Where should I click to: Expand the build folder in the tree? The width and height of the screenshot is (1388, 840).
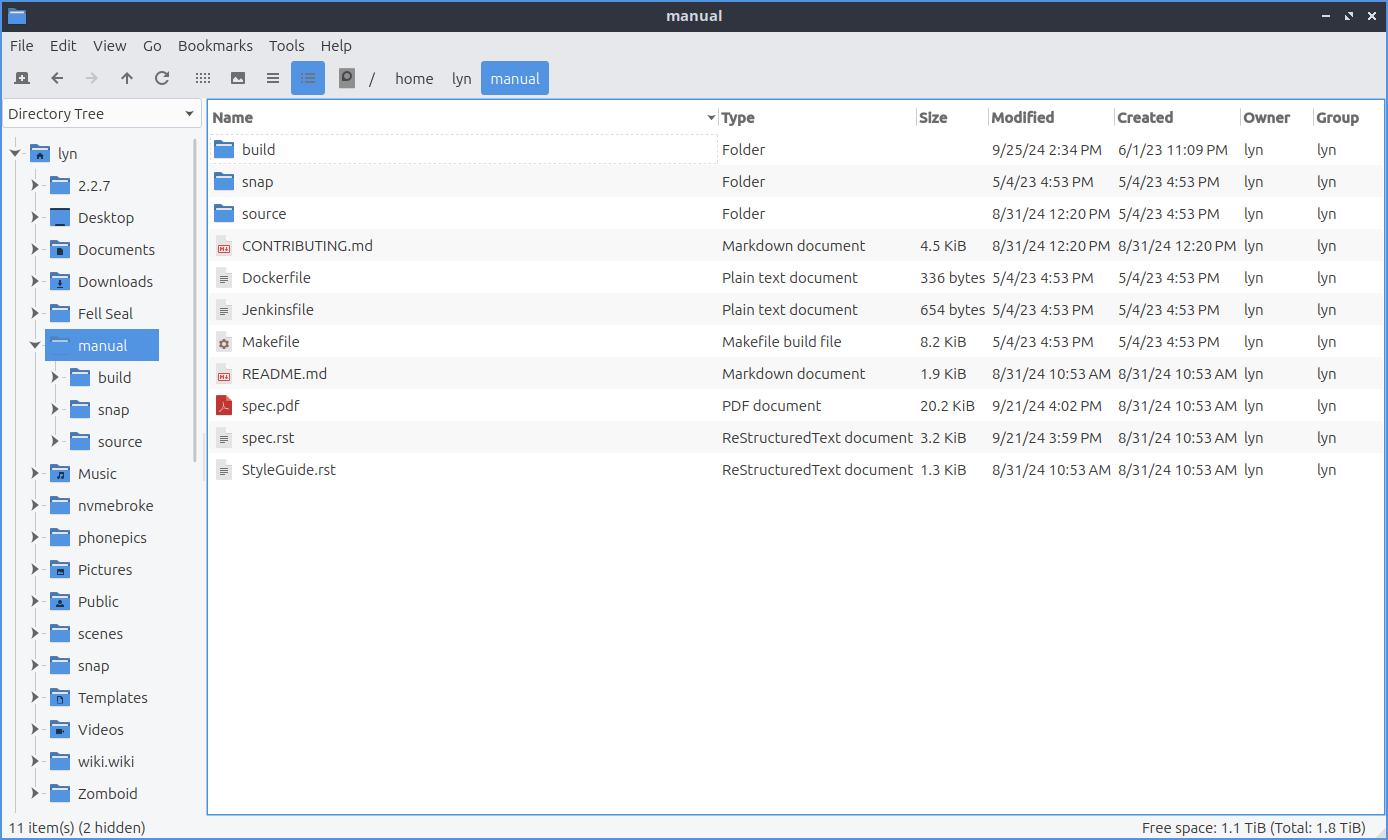pyautogui.click(x=55, y=377)
